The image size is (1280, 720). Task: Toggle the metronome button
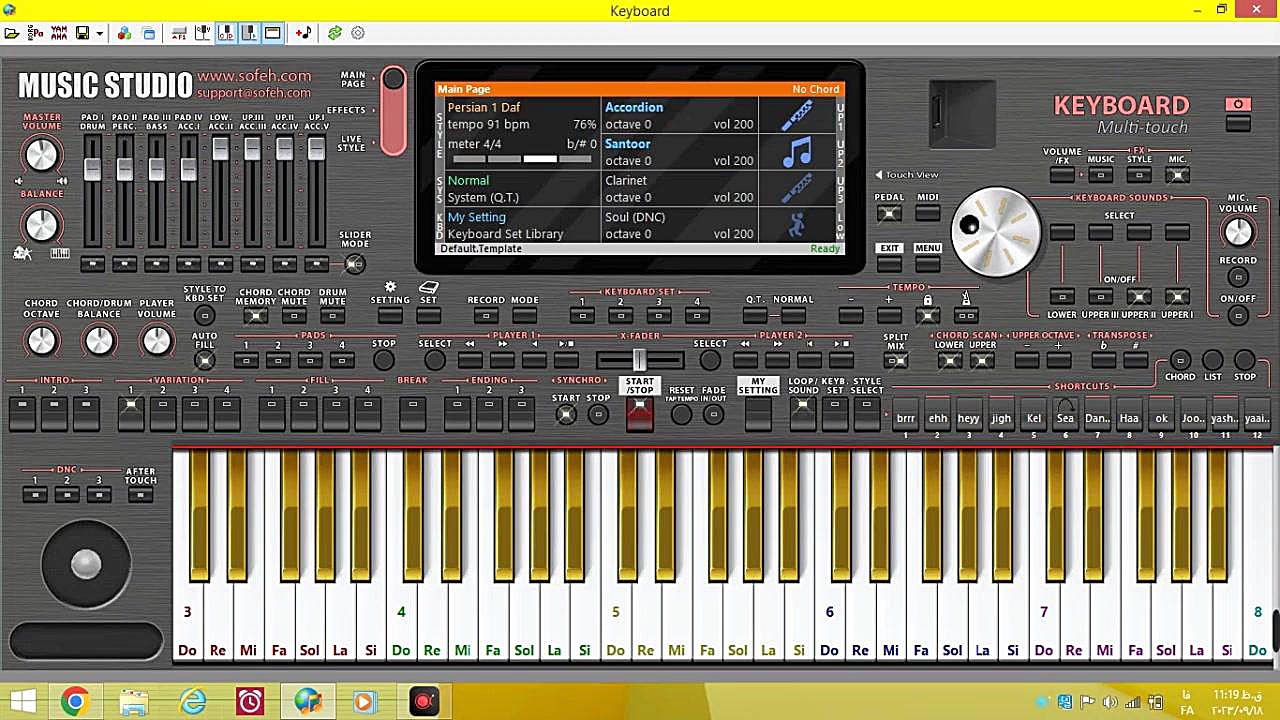tap(966, 316)
